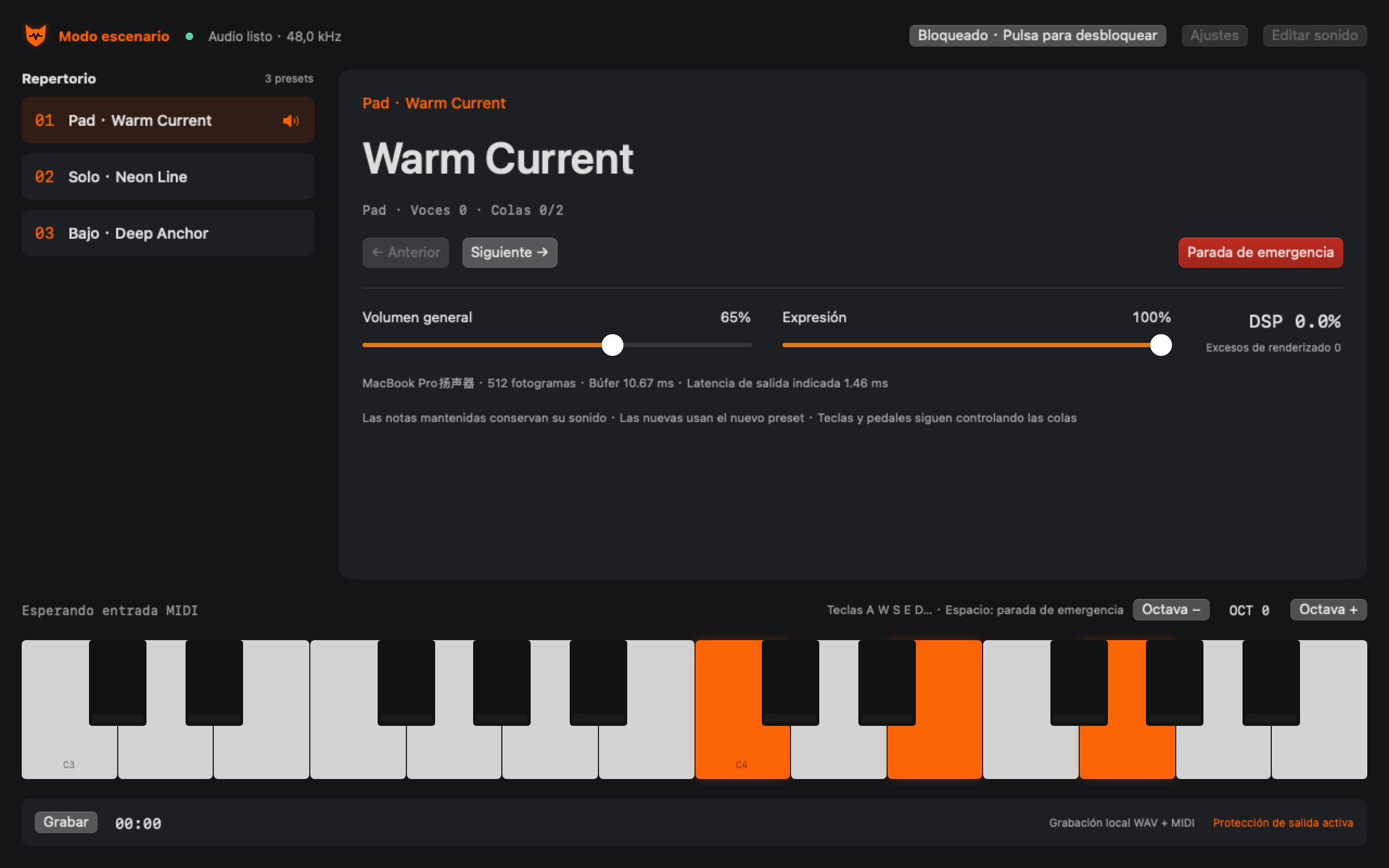Click the '100%' expression value

pyautogui.click(x=1151, y=317)
